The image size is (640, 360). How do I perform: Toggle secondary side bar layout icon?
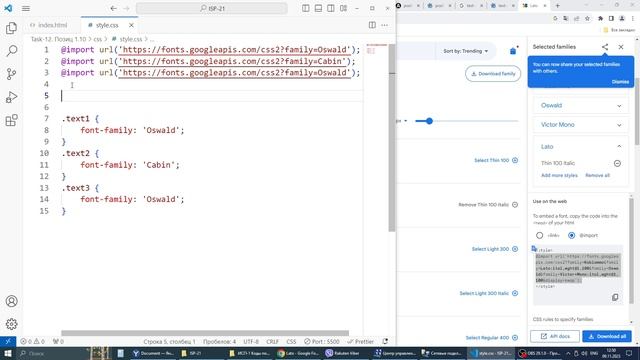click(x=331, y=8)
